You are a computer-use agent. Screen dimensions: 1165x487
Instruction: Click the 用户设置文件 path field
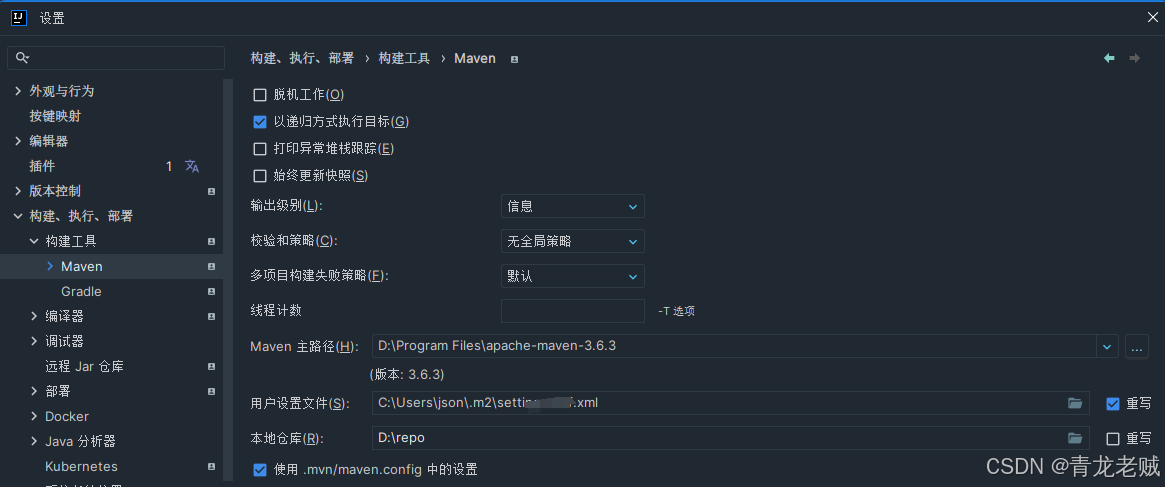[x=731, y=403]
